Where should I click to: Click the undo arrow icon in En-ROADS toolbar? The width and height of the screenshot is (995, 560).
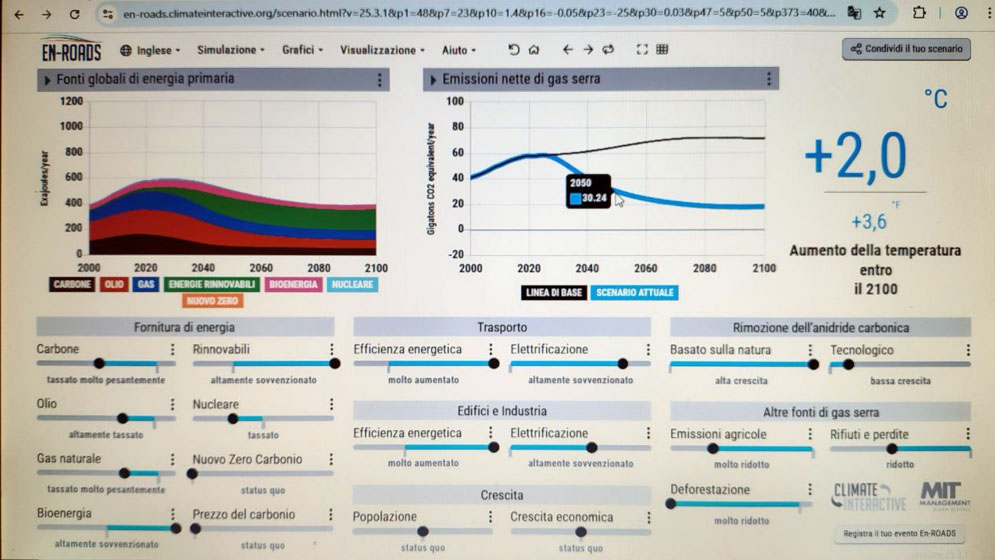[x=513, y=50]
